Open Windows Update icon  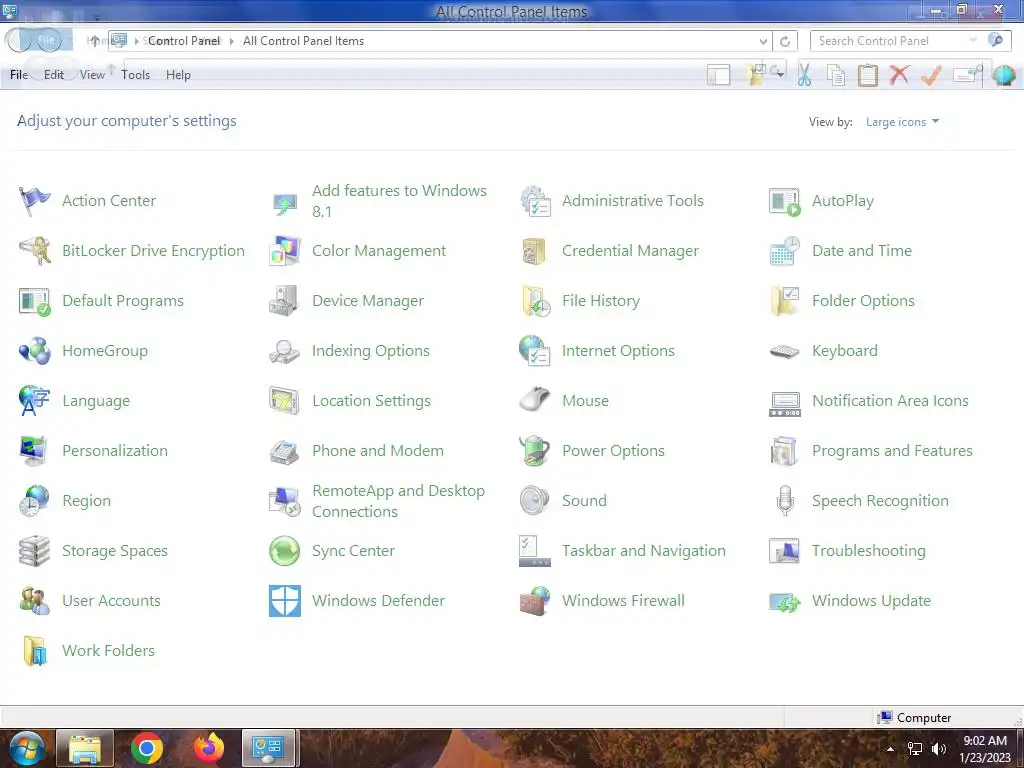(784, 602)
